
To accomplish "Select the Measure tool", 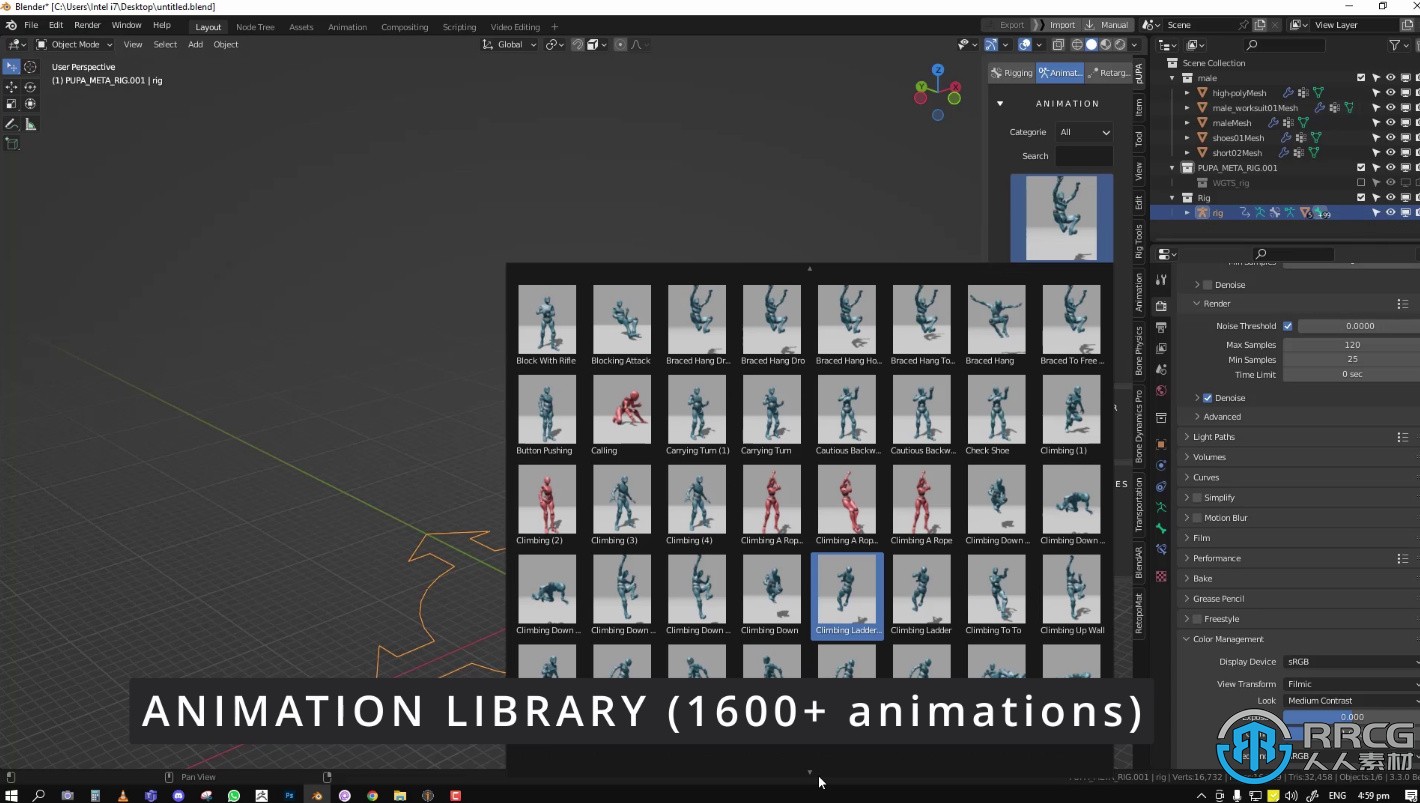I will tap(30, 124).
